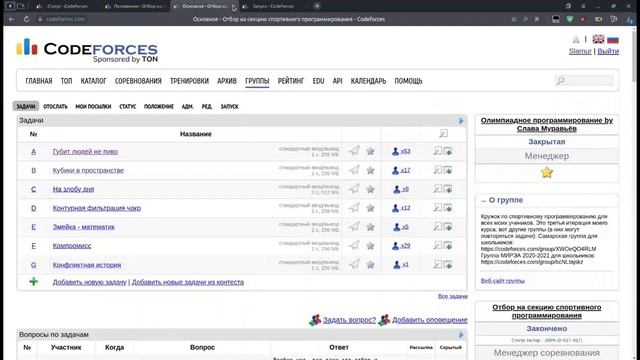The image size is (640, 360).
Task: Edit icon in problem B row
Action: coord(437,170)
